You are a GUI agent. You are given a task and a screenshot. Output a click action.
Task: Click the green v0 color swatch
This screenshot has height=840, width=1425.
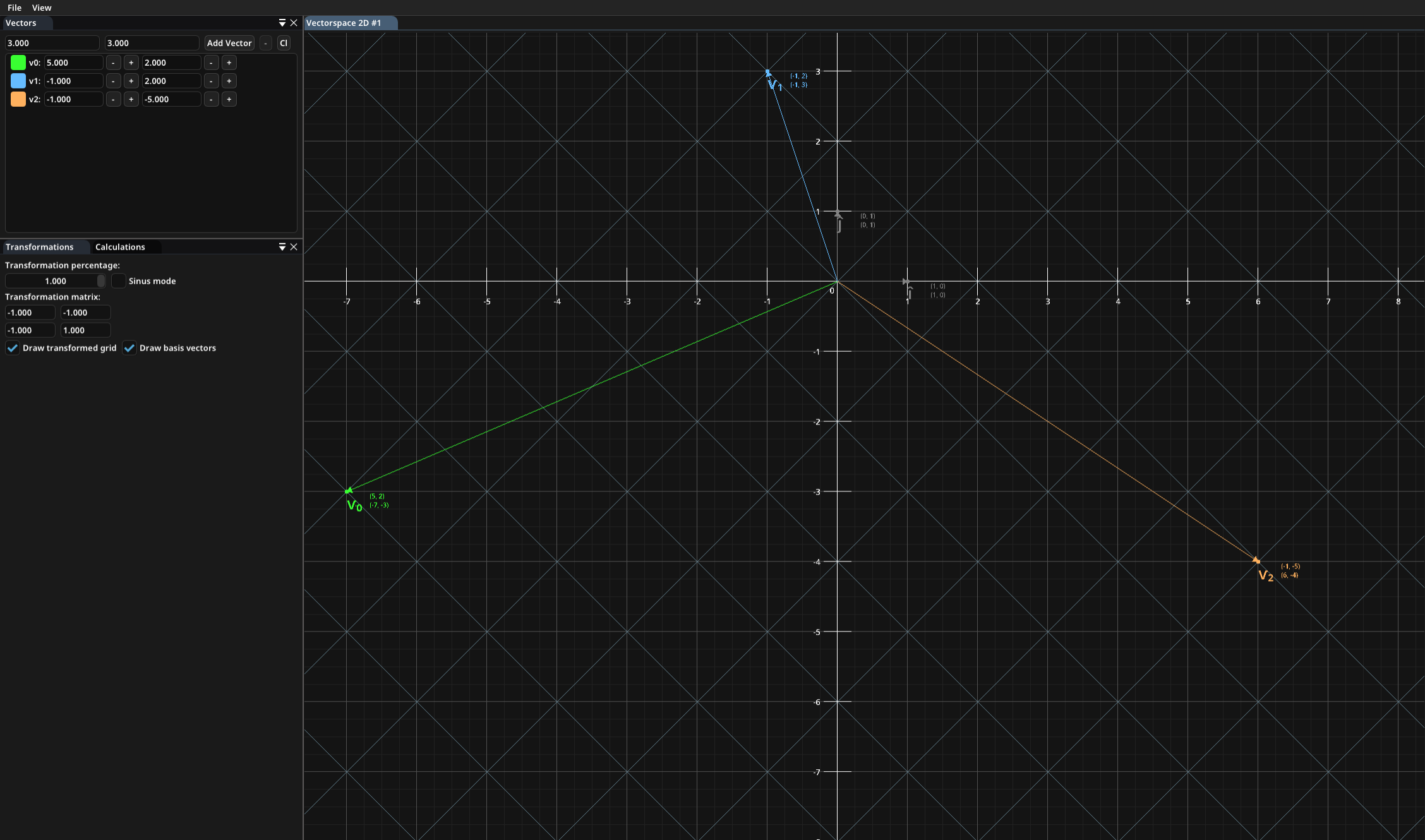18,63
